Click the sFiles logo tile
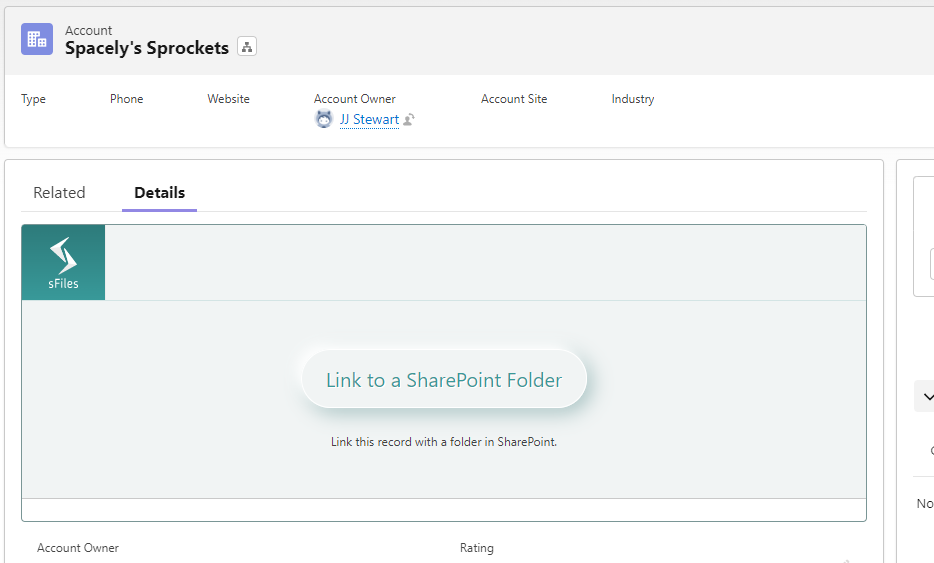Viewport: 934px width, 563px height. point(63,263)
